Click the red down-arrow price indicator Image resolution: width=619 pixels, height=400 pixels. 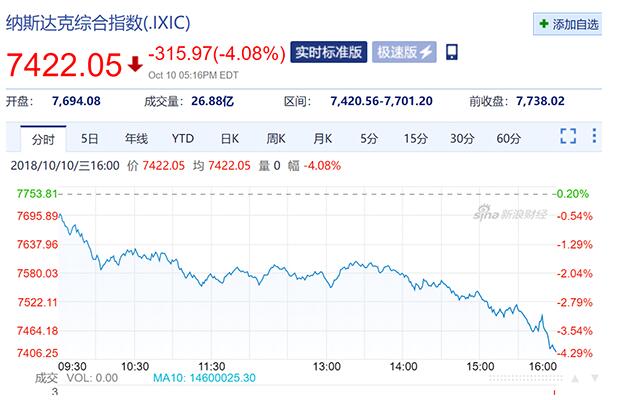(x=135, y=65)
